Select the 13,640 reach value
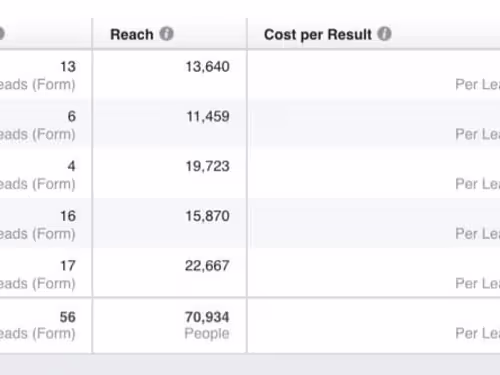 (x=207, y=67)
